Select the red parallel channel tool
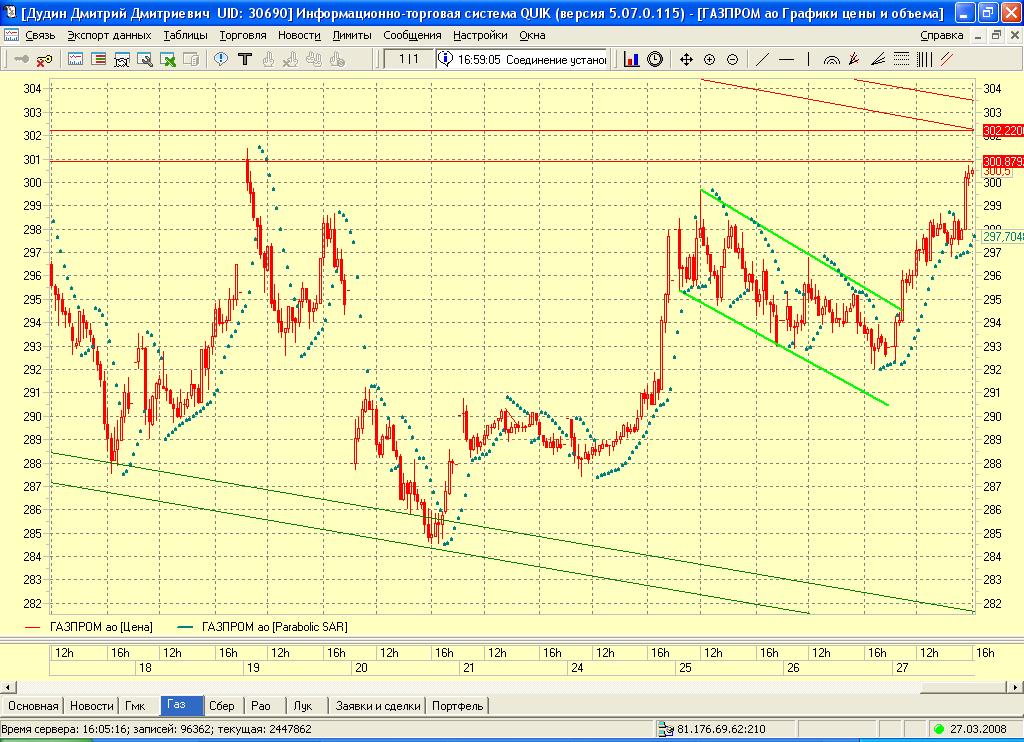The width and height of the screenshot is (1024, 742). click(x=947, y=59)
